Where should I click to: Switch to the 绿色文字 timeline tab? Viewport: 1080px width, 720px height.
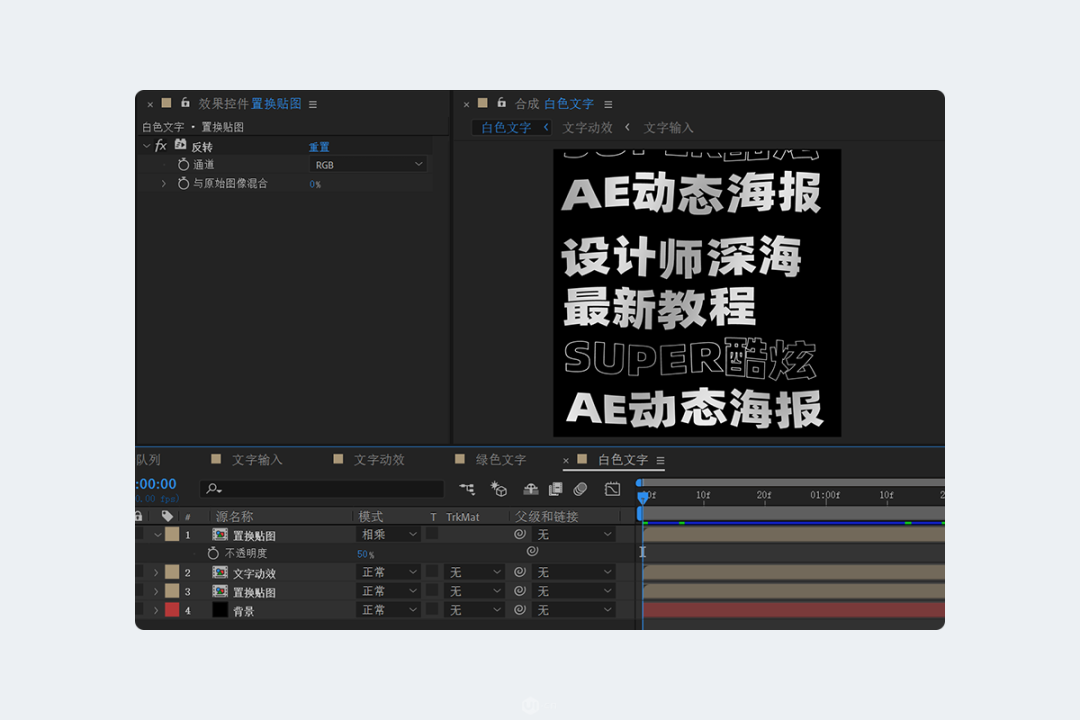click(x=501, y=460)
